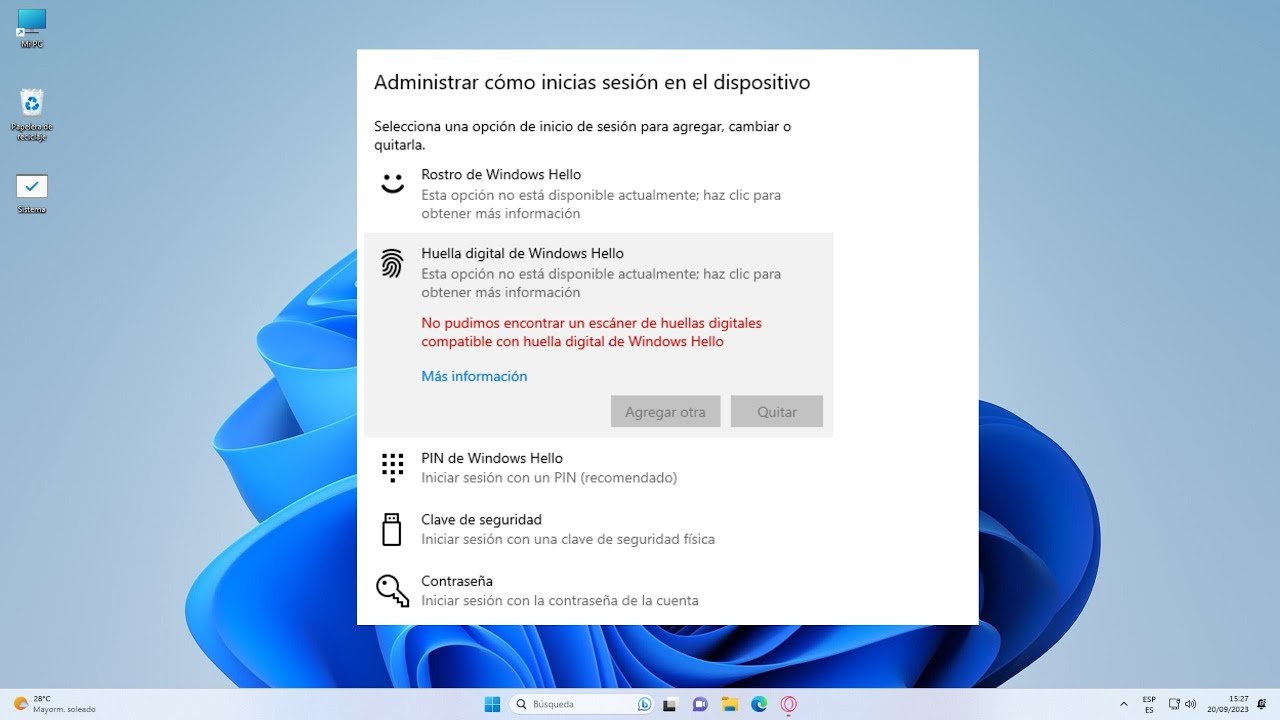Open the Papelera de reciclaje desktop icon
The height and width of the screenshot is (720, 1280).
pyautogui.click(x=32, y=114)
